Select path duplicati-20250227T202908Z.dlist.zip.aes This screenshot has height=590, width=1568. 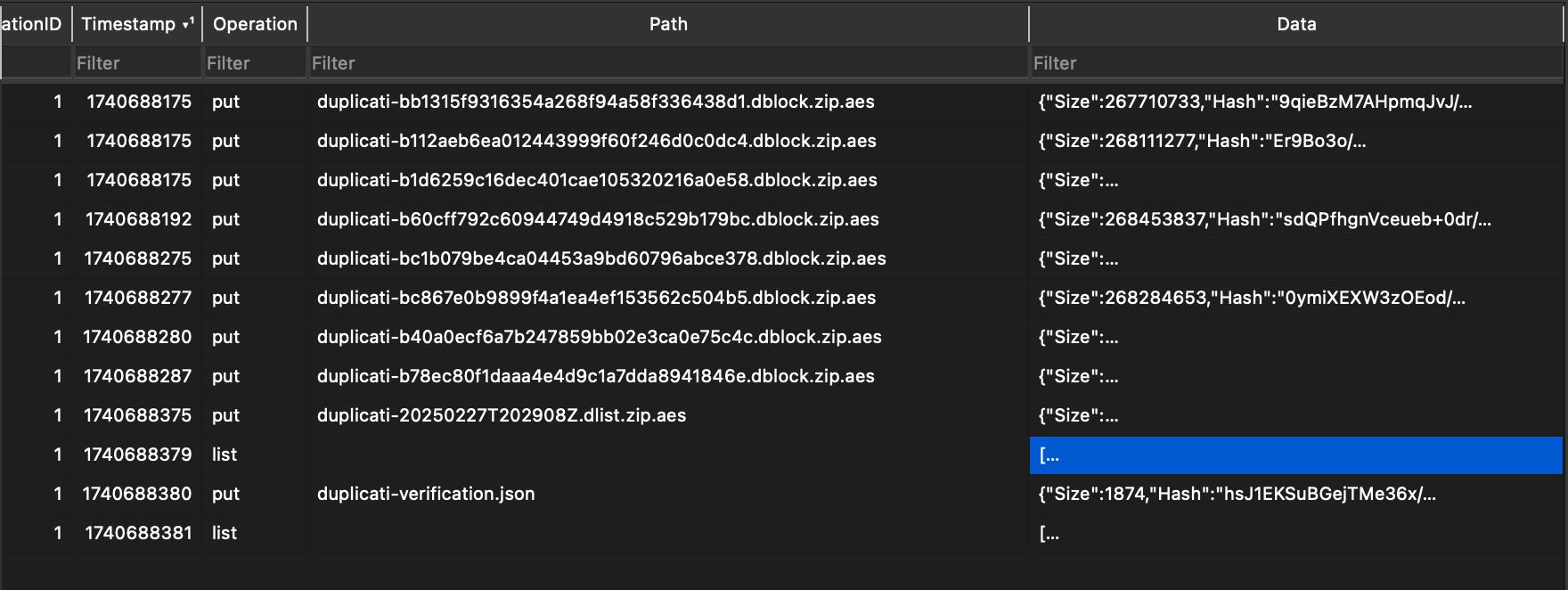[502, 415]
